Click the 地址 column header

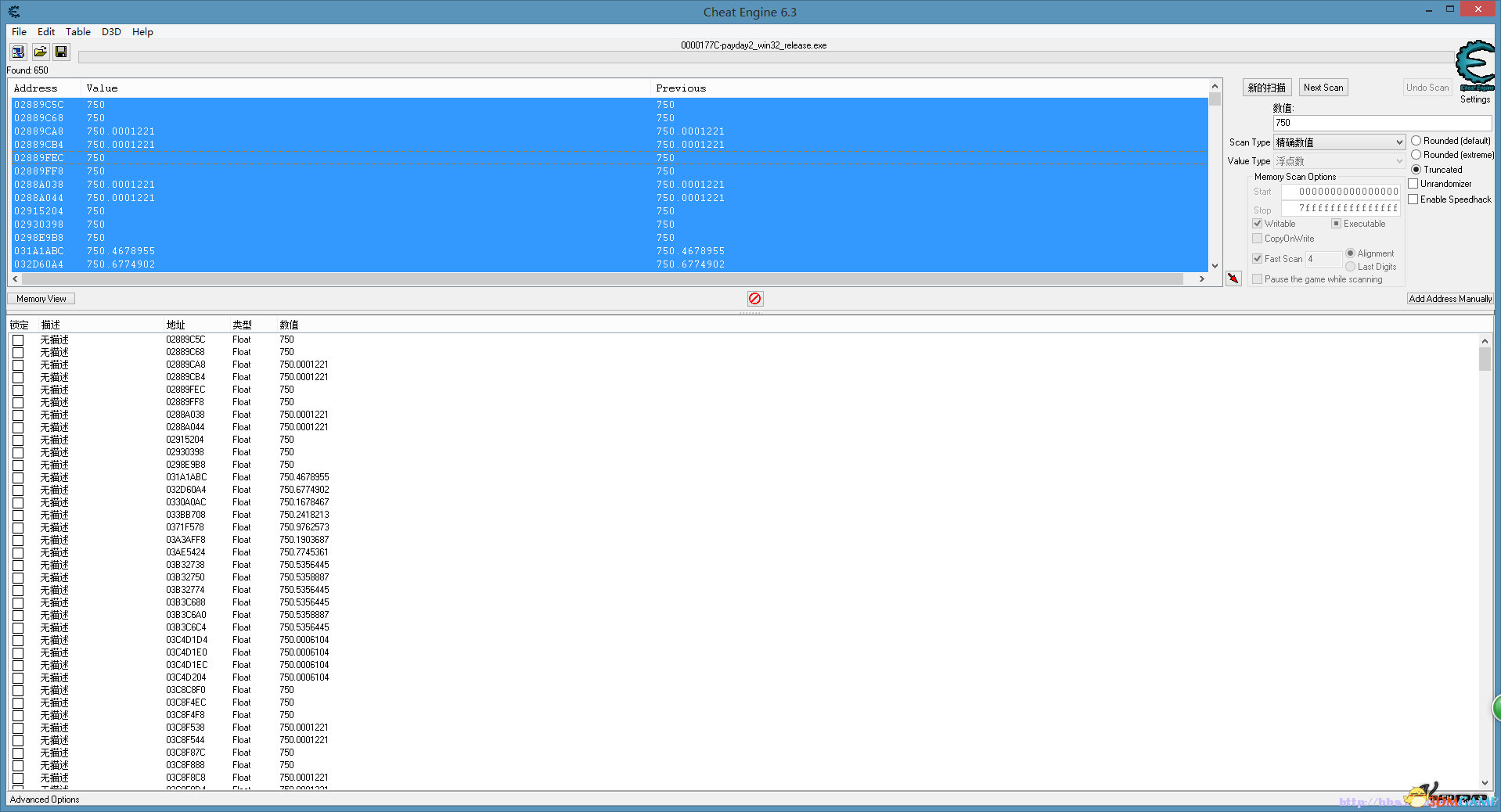pos(176,325)
